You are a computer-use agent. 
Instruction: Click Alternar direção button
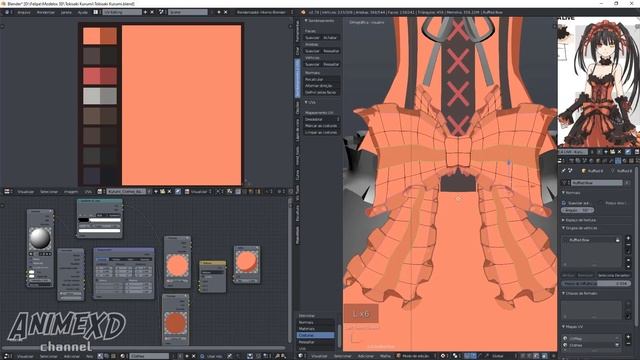click(x=322, y=86)
